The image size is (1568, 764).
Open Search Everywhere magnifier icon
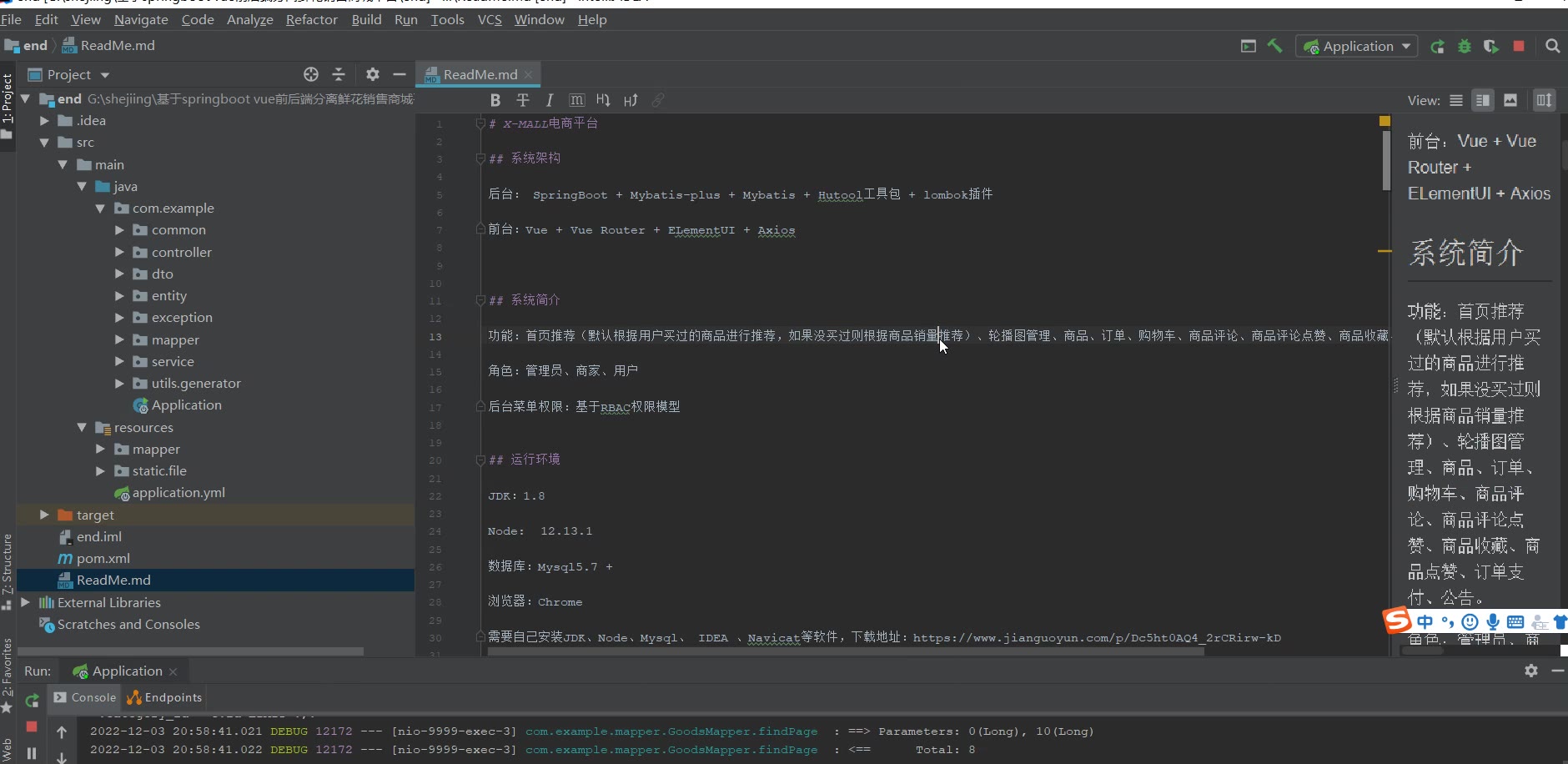click(x=1552, y=46)
